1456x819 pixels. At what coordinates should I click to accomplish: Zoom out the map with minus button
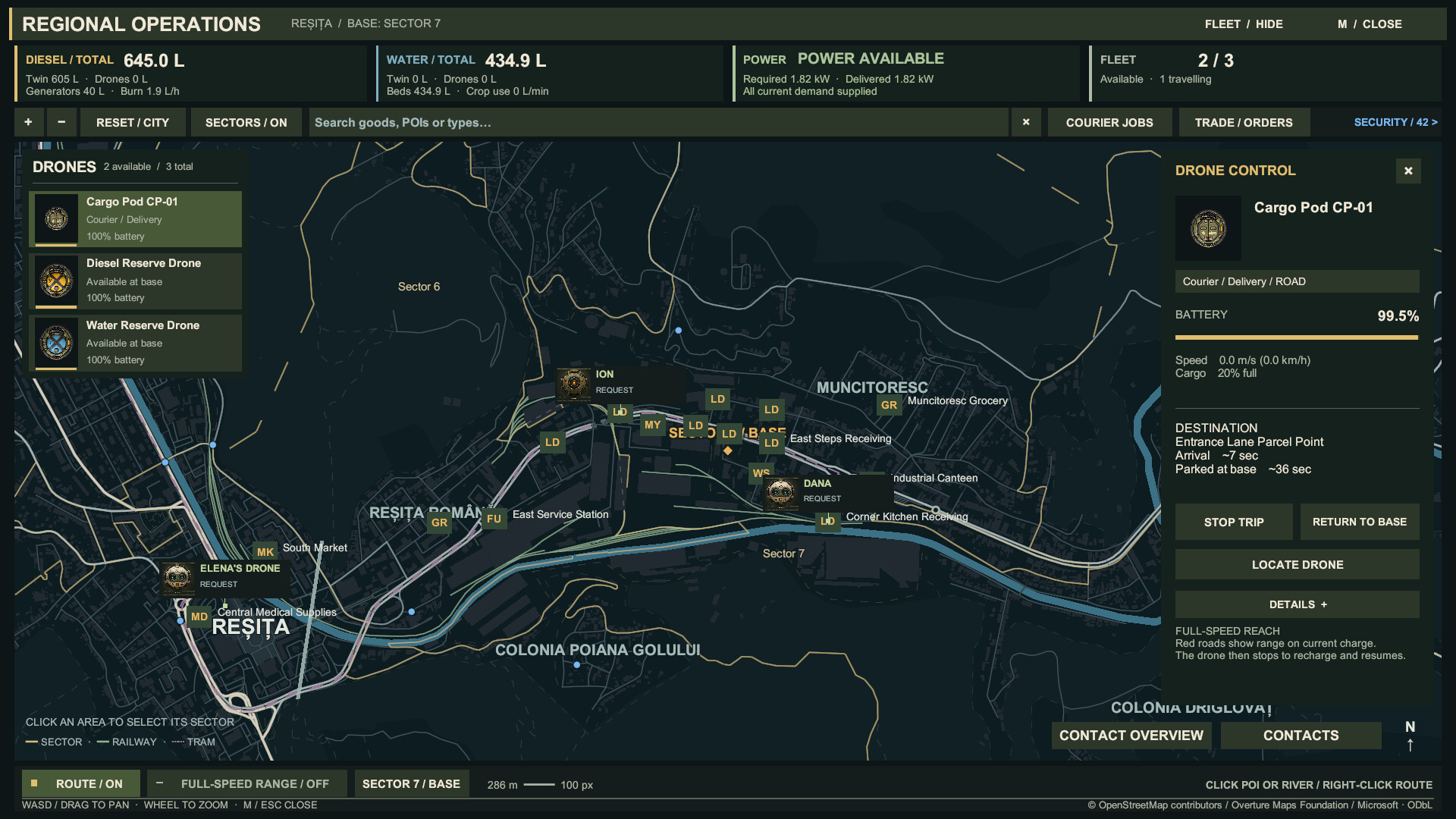pos(61,122)
